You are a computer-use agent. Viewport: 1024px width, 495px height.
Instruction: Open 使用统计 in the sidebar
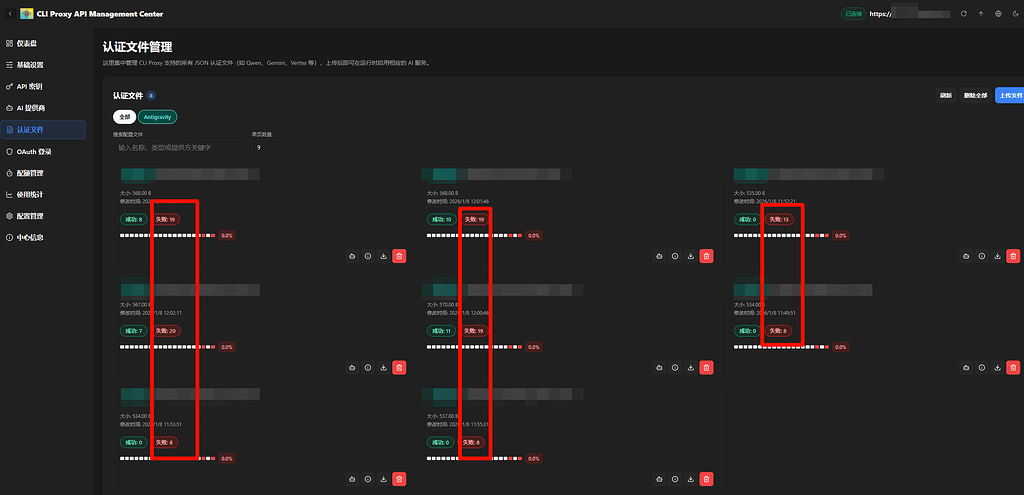(x=43, y=194)
